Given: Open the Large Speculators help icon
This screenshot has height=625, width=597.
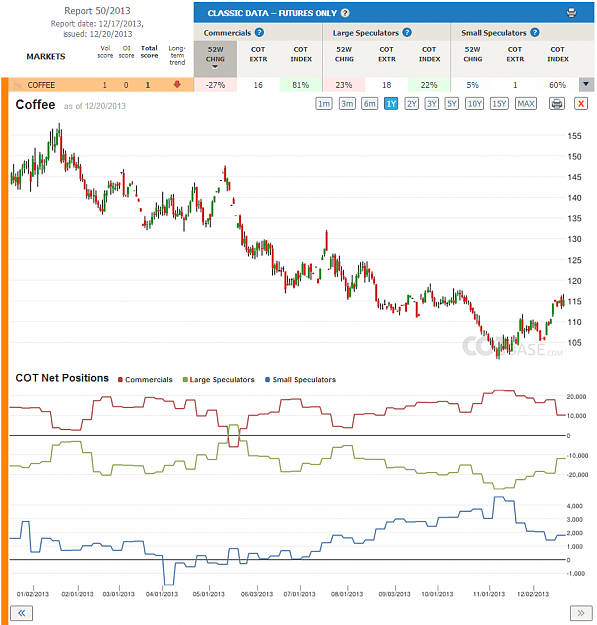Looking at the screenshot, I should pos(407,32).
